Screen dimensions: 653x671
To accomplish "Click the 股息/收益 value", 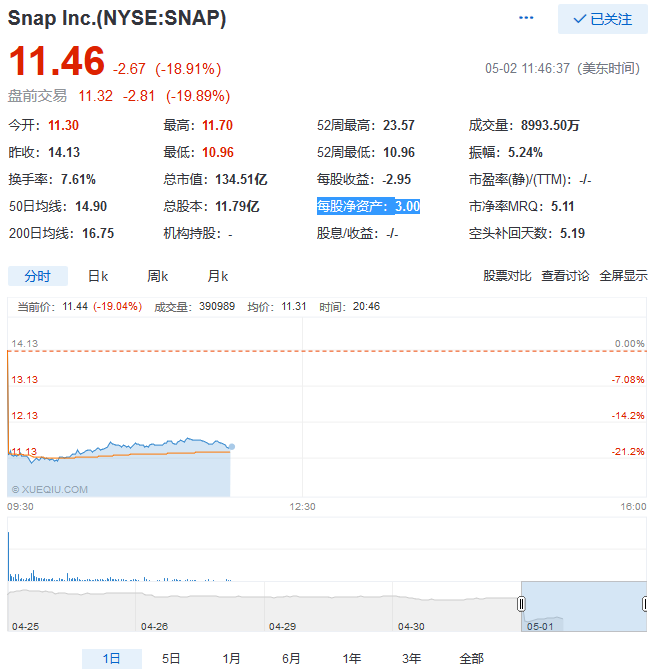I will (392, 233).
